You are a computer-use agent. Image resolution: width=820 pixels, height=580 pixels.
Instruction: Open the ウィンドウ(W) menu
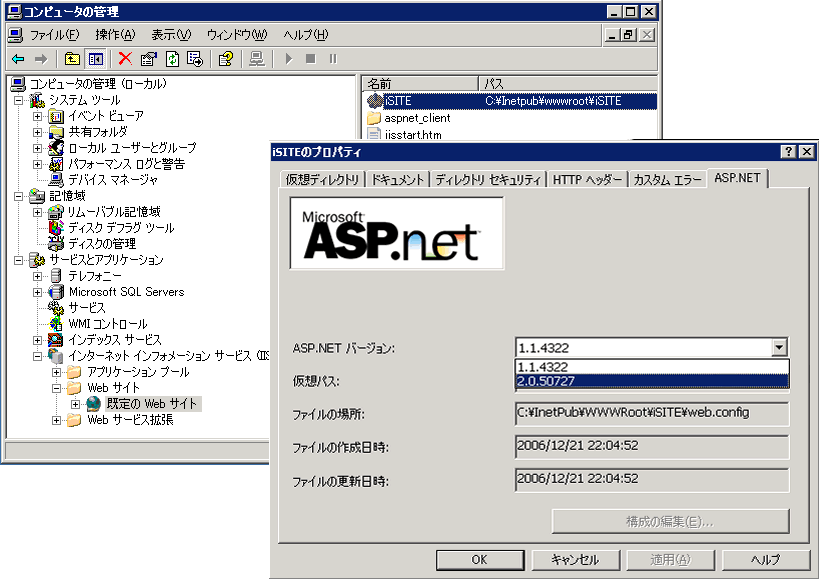coord(237,35)
